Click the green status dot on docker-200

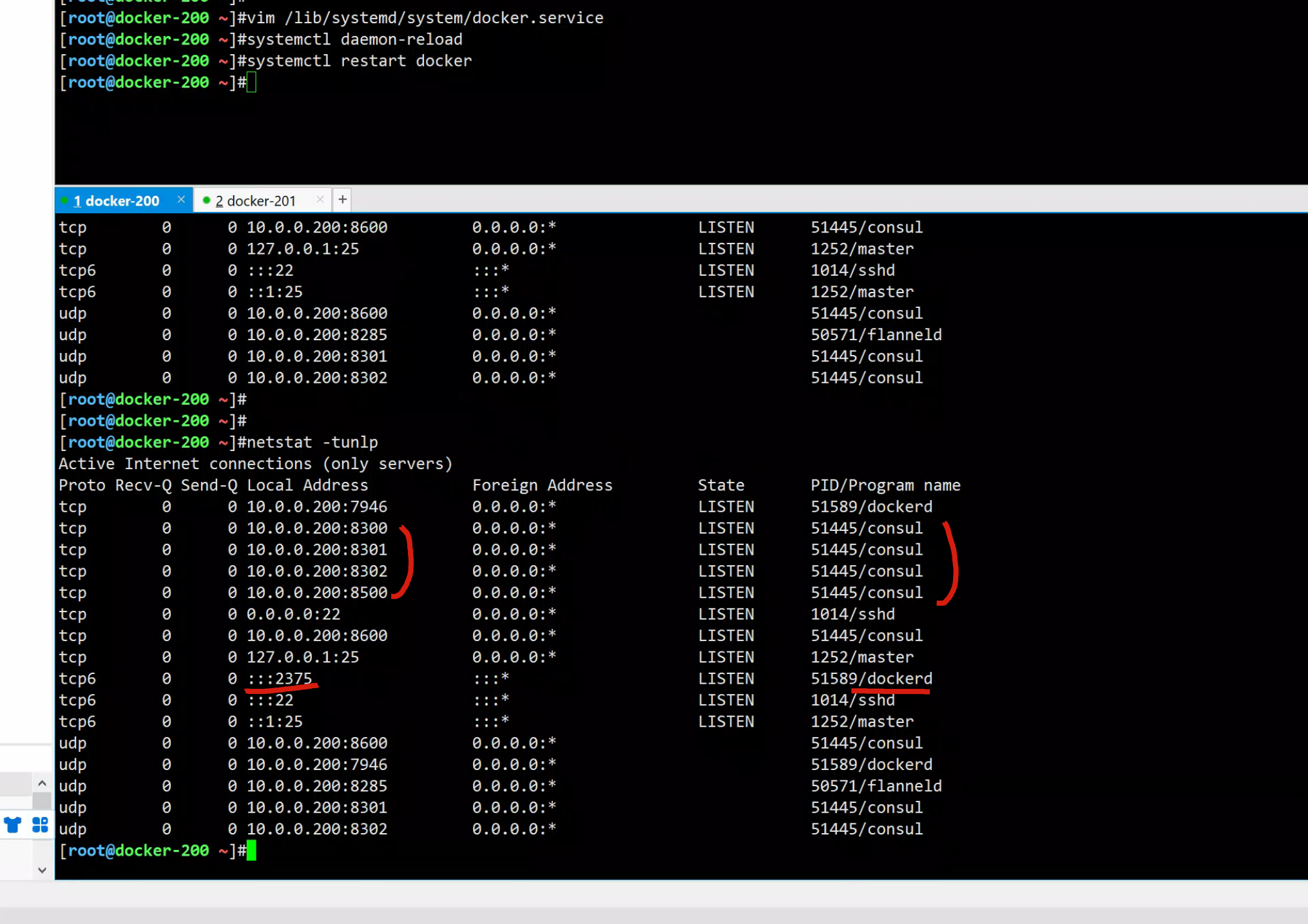[x=64, y=200]
